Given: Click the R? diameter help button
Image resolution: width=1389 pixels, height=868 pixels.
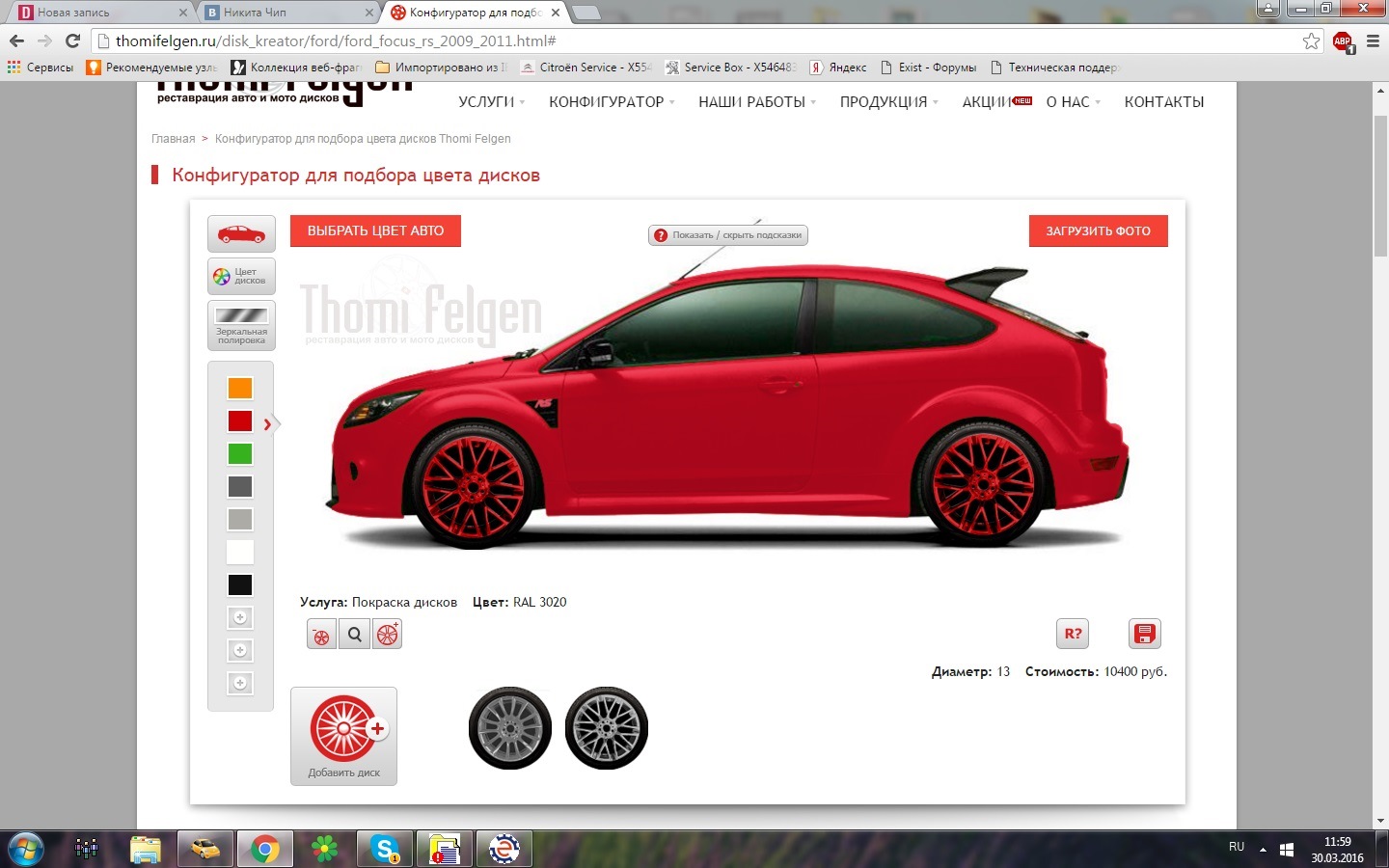Looking at the screenshot, I should pyautogui.click(x=1073, y=634).
